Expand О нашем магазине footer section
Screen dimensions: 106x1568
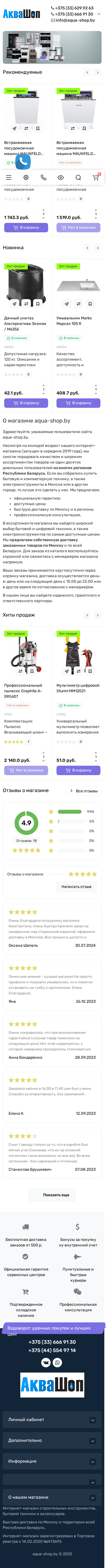[52, 1497]
